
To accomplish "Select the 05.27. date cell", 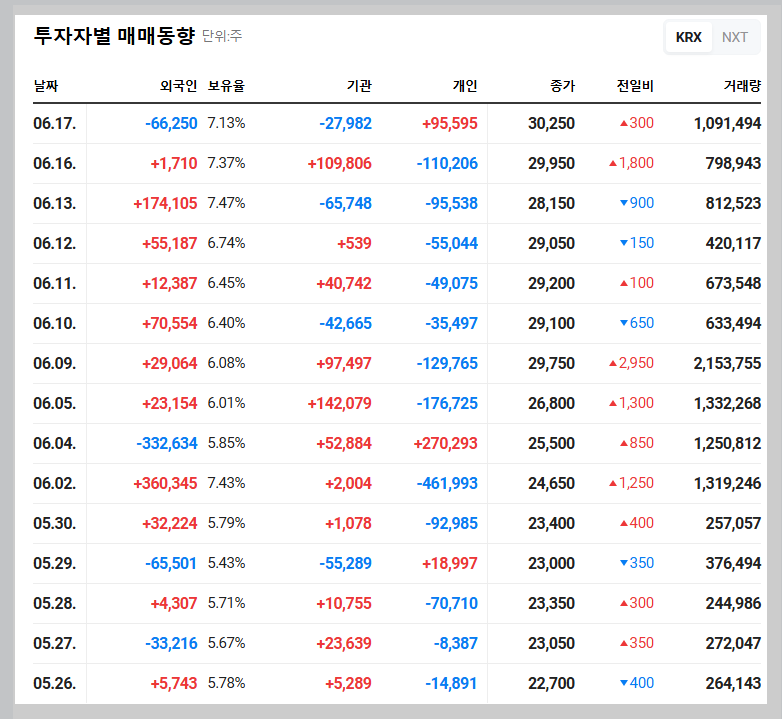I will click(x=55, y=643).
